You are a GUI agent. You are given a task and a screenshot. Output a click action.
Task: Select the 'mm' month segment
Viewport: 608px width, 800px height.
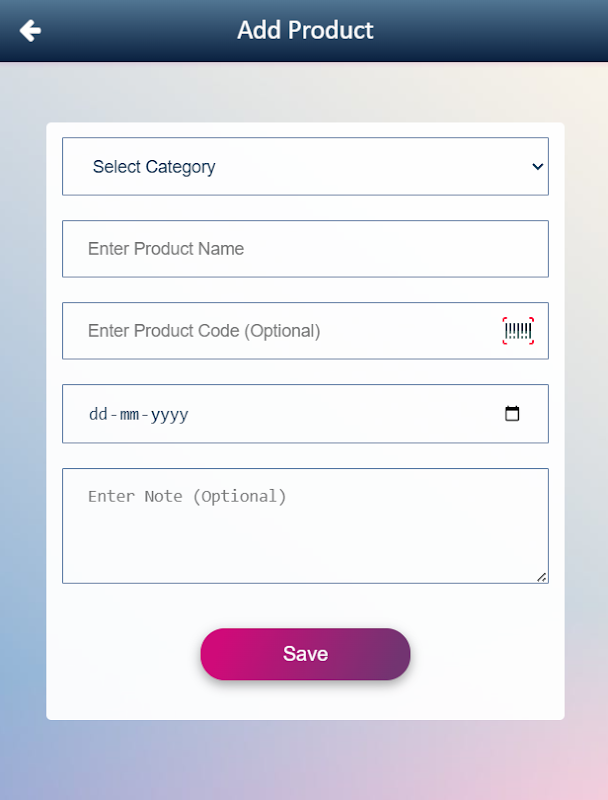tap(128, 415)
